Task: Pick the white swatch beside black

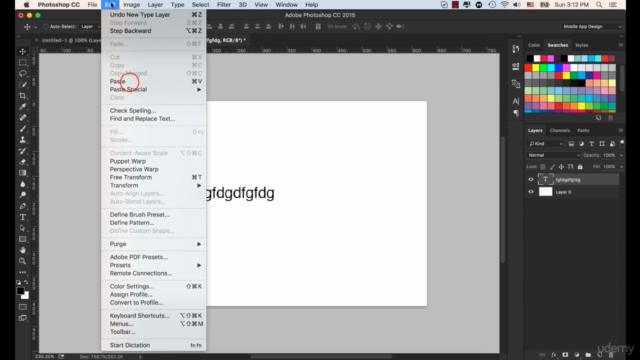Action: (537, 58)
